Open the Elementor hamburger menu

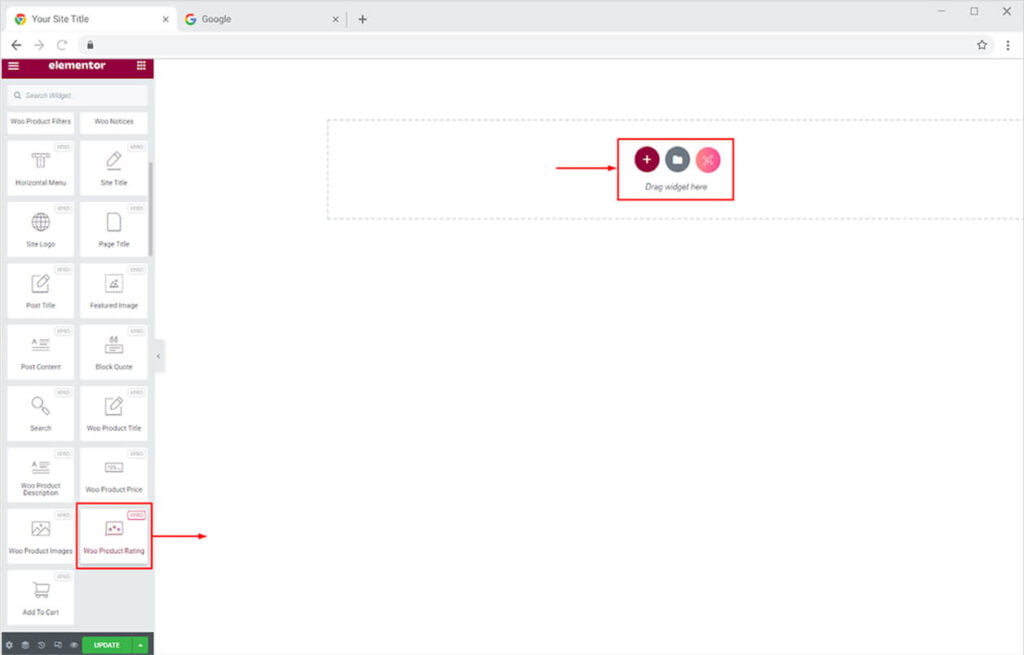click(13, 66)
